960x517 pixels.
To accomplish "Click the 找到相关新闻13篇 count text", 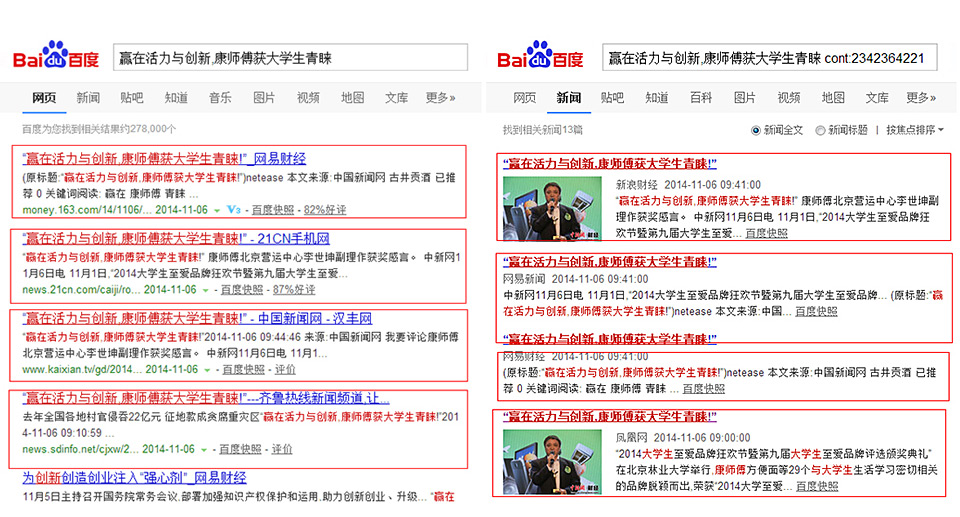I will tap(542, 130).
